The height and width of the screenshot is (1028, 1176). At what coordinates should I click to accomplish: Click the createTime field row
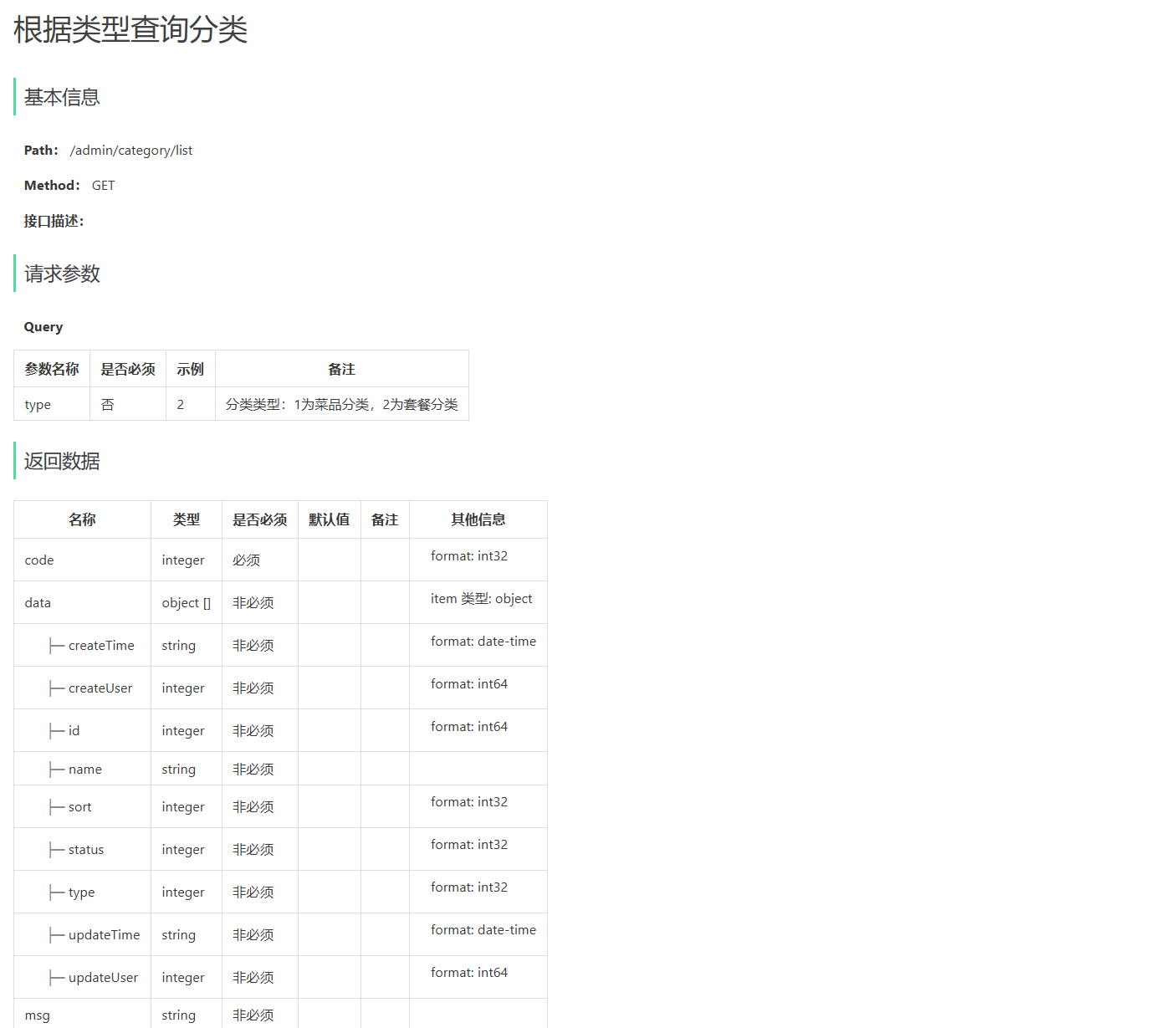(x=280, y=645)
